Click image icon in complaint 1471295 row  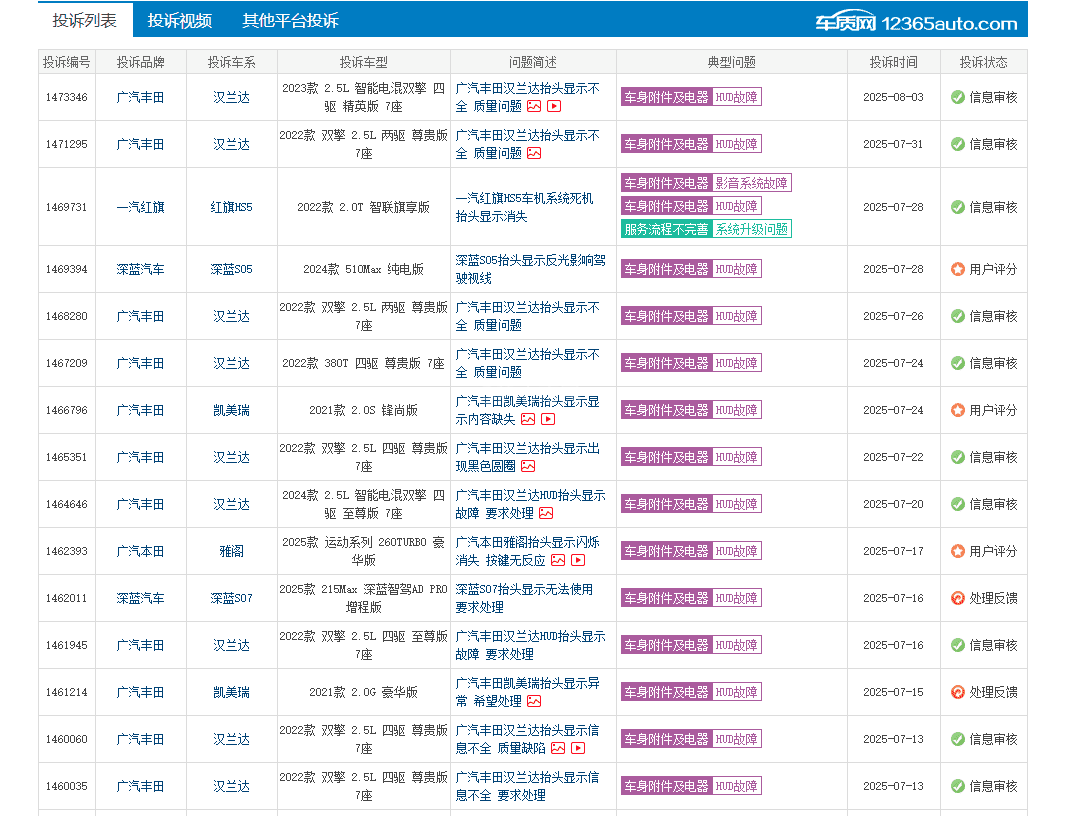534,153
